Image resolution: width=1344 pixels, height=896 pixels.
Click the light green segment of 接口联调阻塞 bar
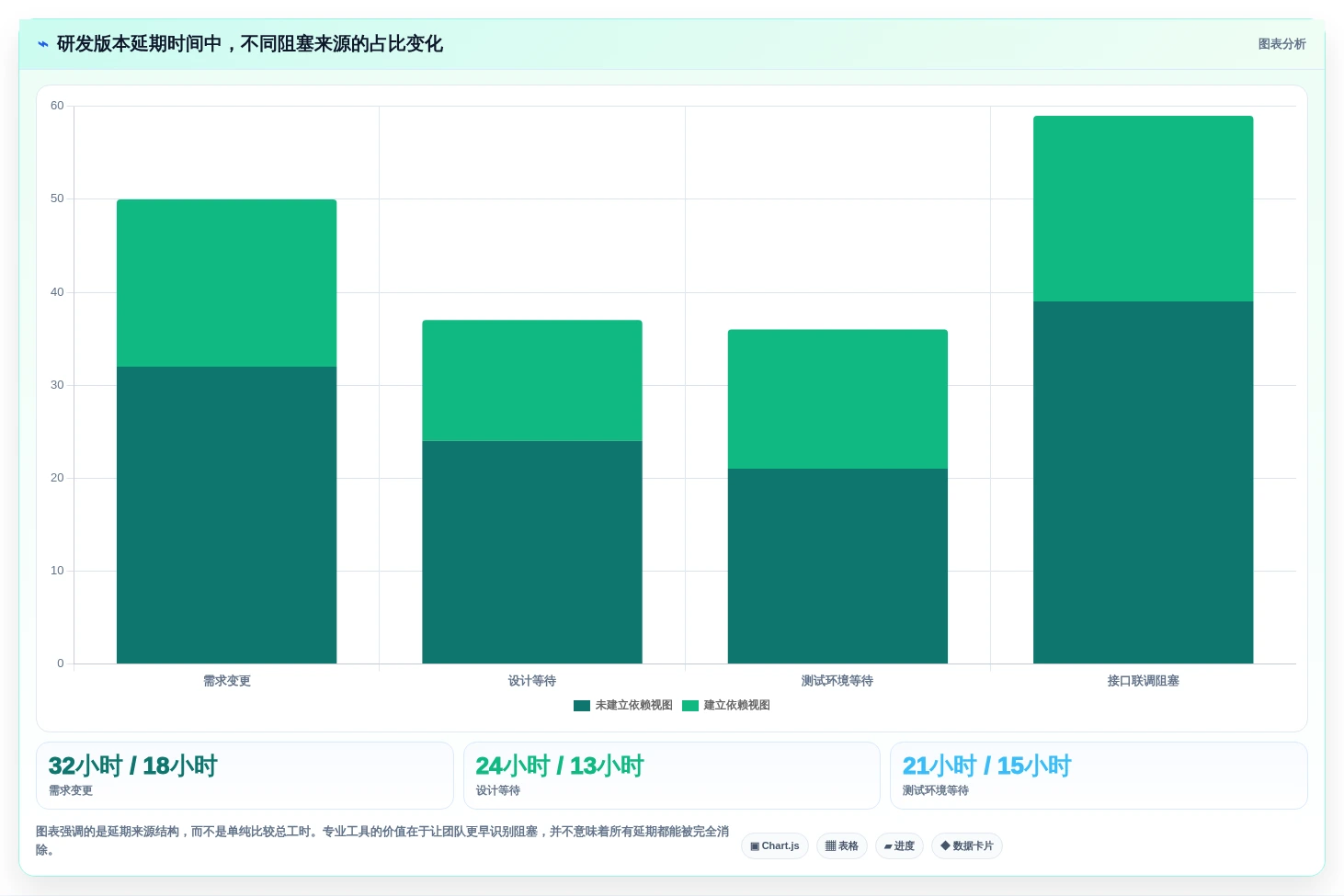(1144, 209)
